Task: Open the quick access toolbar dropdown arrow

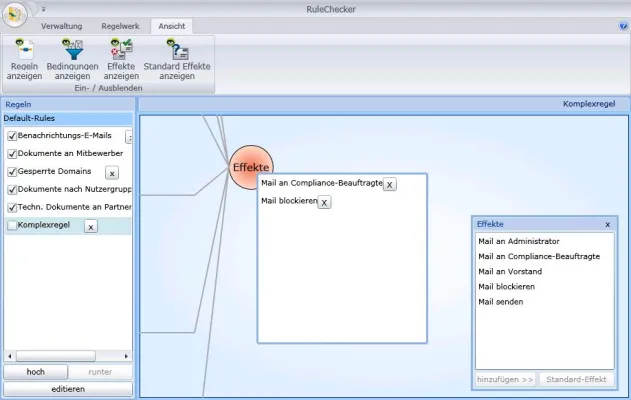Action: tap(43, 8)
